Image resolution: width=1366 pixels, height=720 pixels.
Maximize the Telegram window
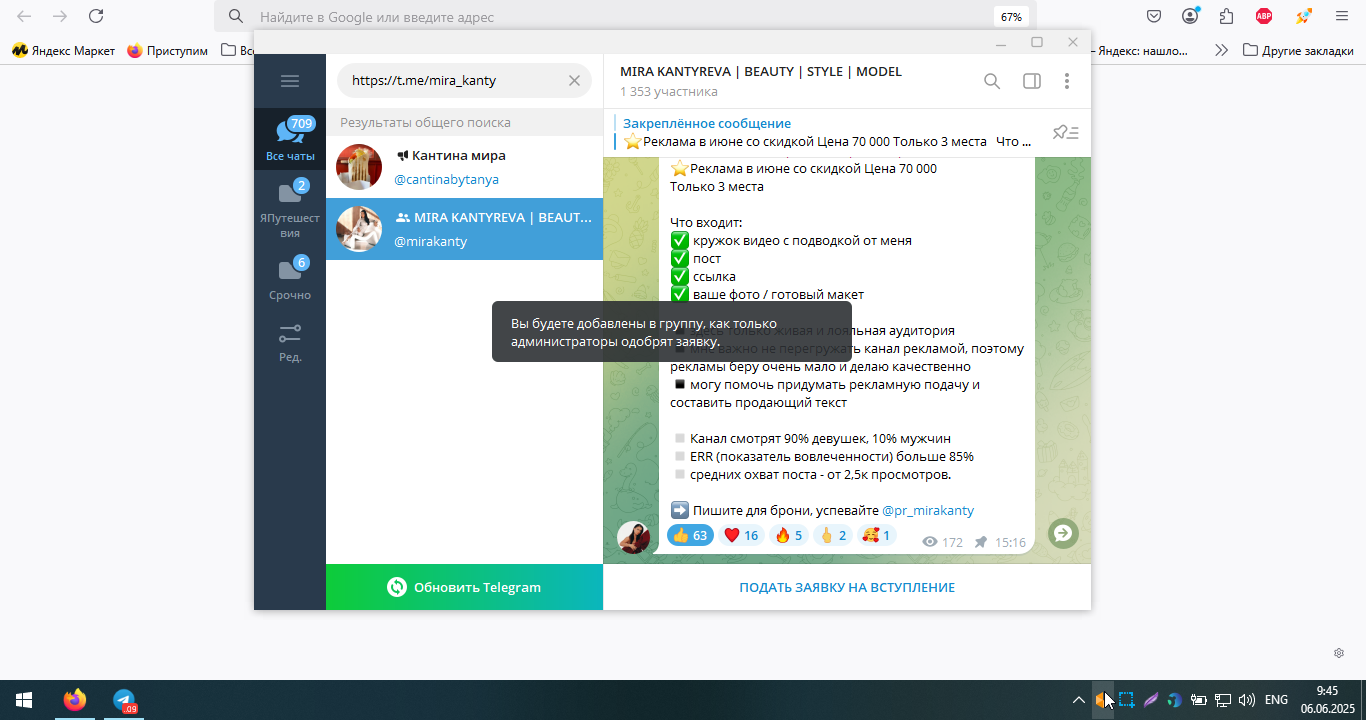1037,42
